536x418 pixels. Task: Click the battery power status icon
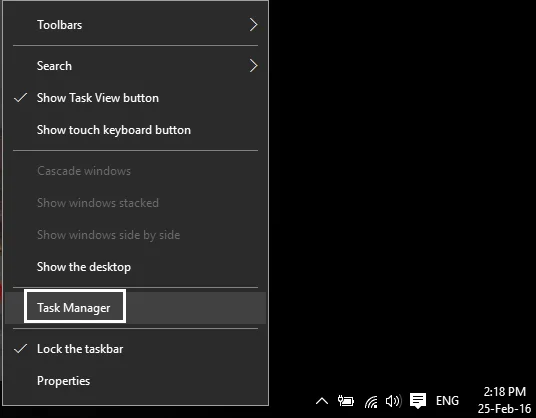pyautogui.click(x=346, y=401)
